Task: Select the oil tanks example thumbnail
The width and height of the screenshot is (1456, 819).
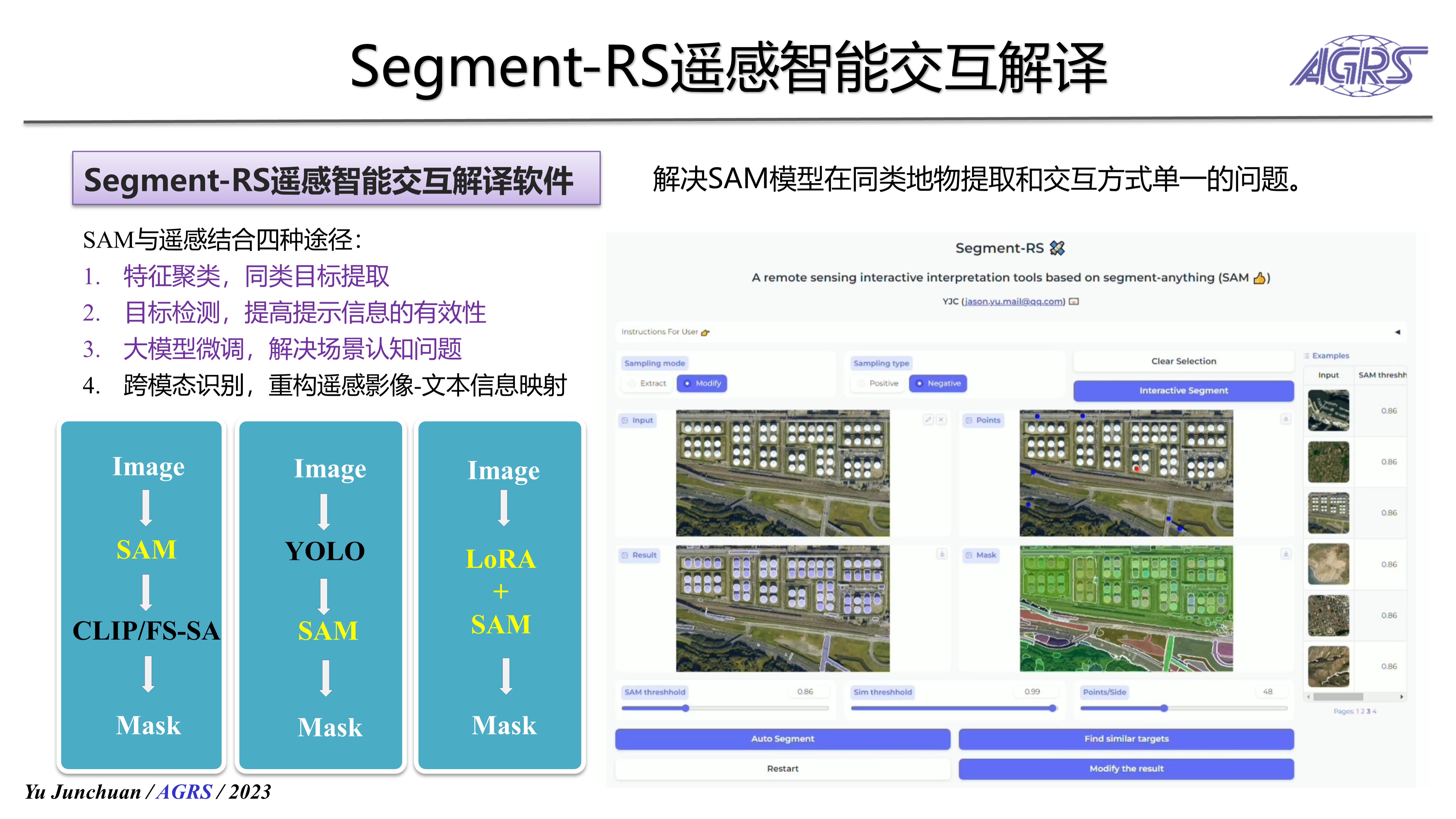Action: click(1328, 513)
